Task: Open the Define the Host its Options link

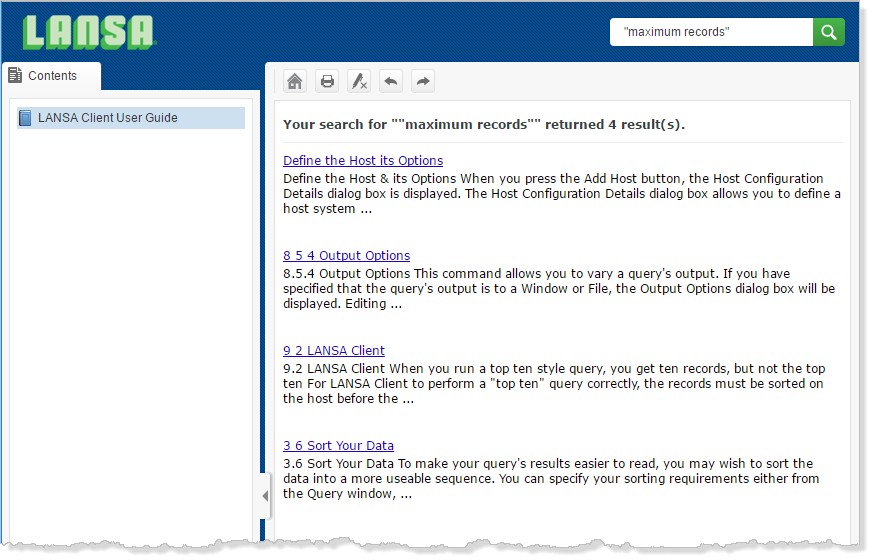Action: (x=363, y=160)
